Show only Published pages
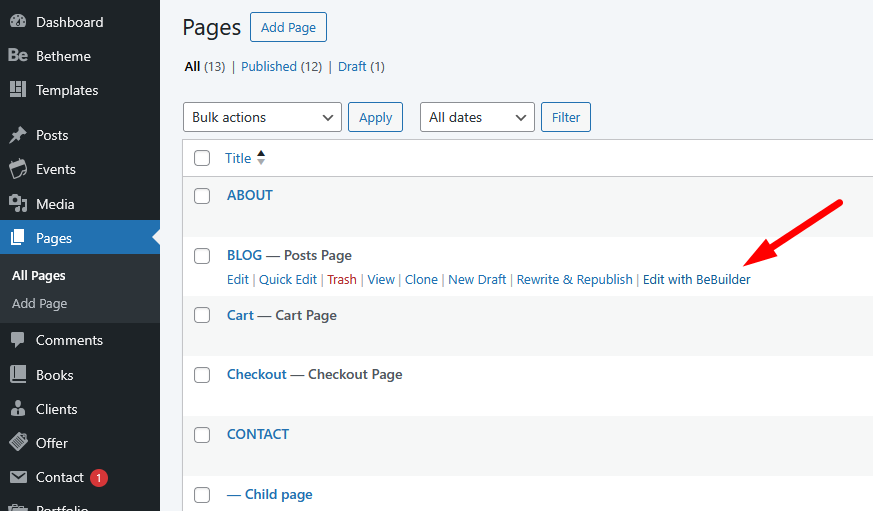 [x=268, y=66]
